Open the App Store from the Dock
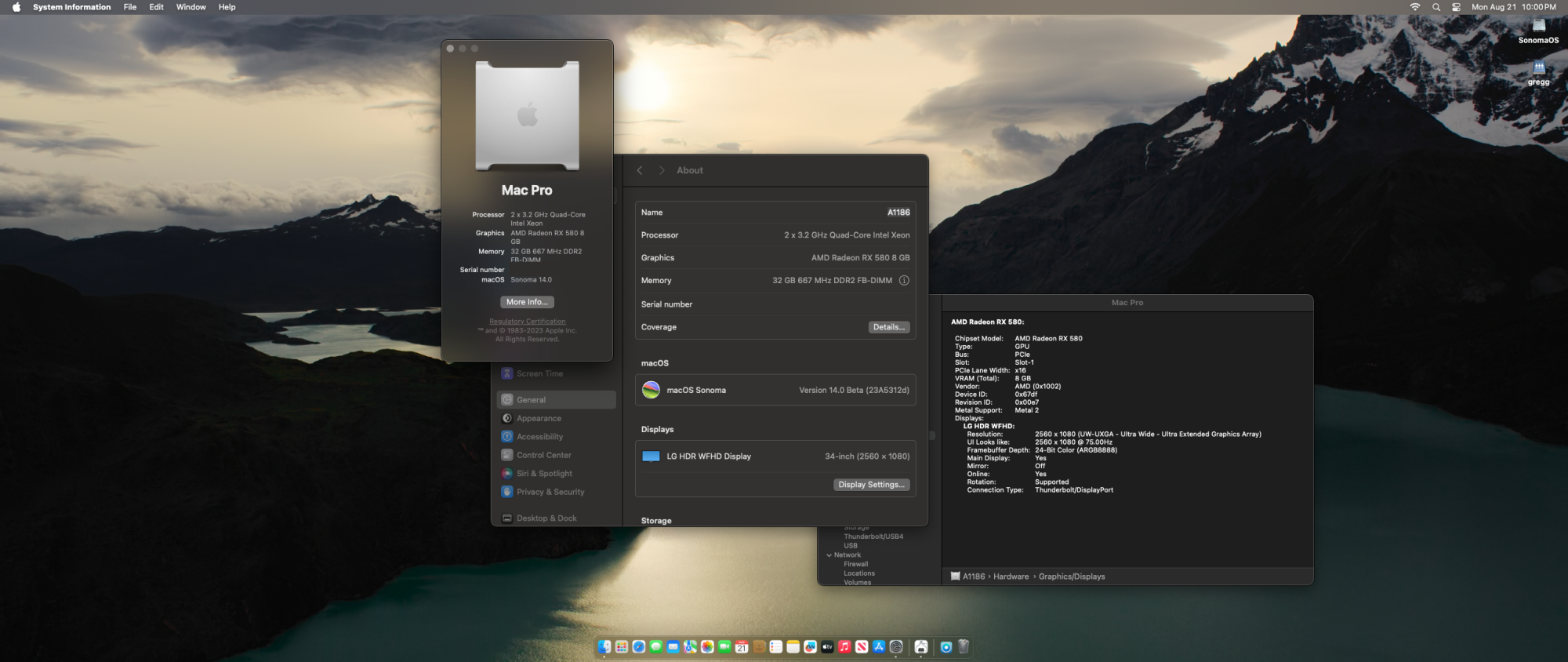The height and width of the screenshot is (662, 1568). (x=879, y=647)
